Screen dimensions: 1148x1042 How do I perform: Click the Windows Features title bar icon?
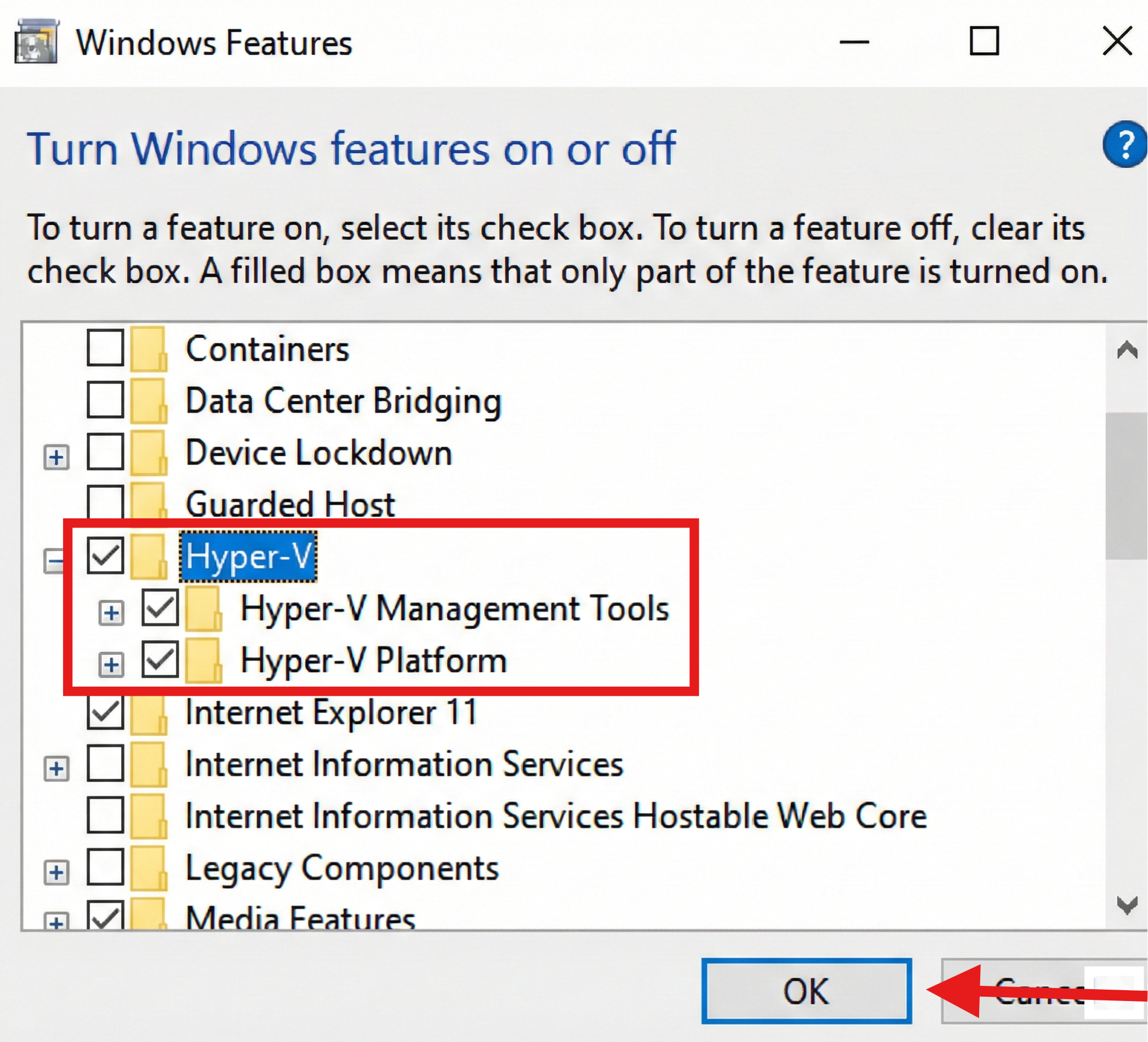[38, 41]
